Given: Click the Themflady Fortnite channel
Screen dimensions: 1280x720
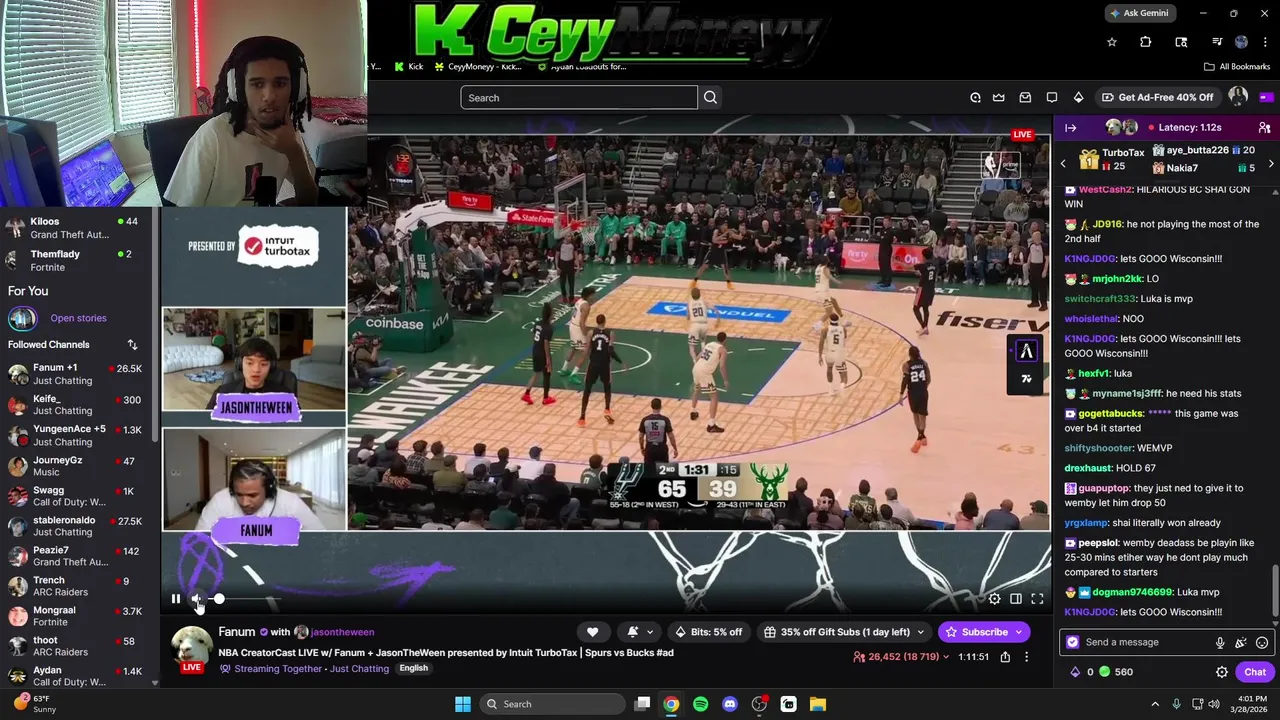Looking at the screenshot, I should (x=76, y=260).
